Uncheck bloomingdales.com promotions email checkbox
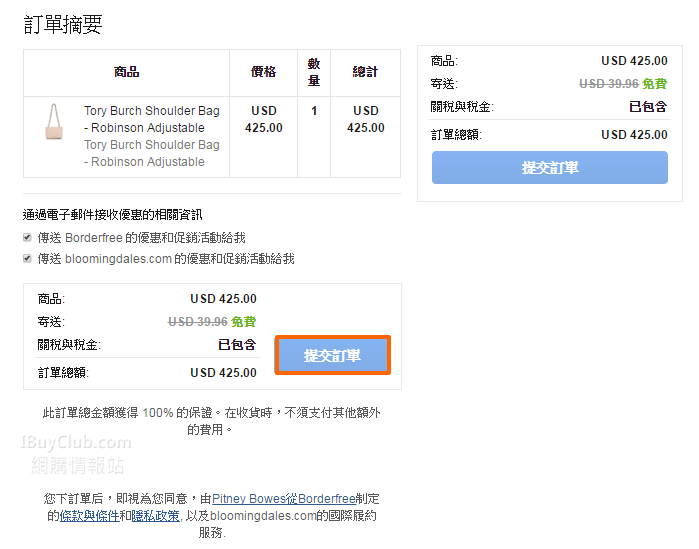This screenshot has height=549, width=699. [x=27, y=258]
